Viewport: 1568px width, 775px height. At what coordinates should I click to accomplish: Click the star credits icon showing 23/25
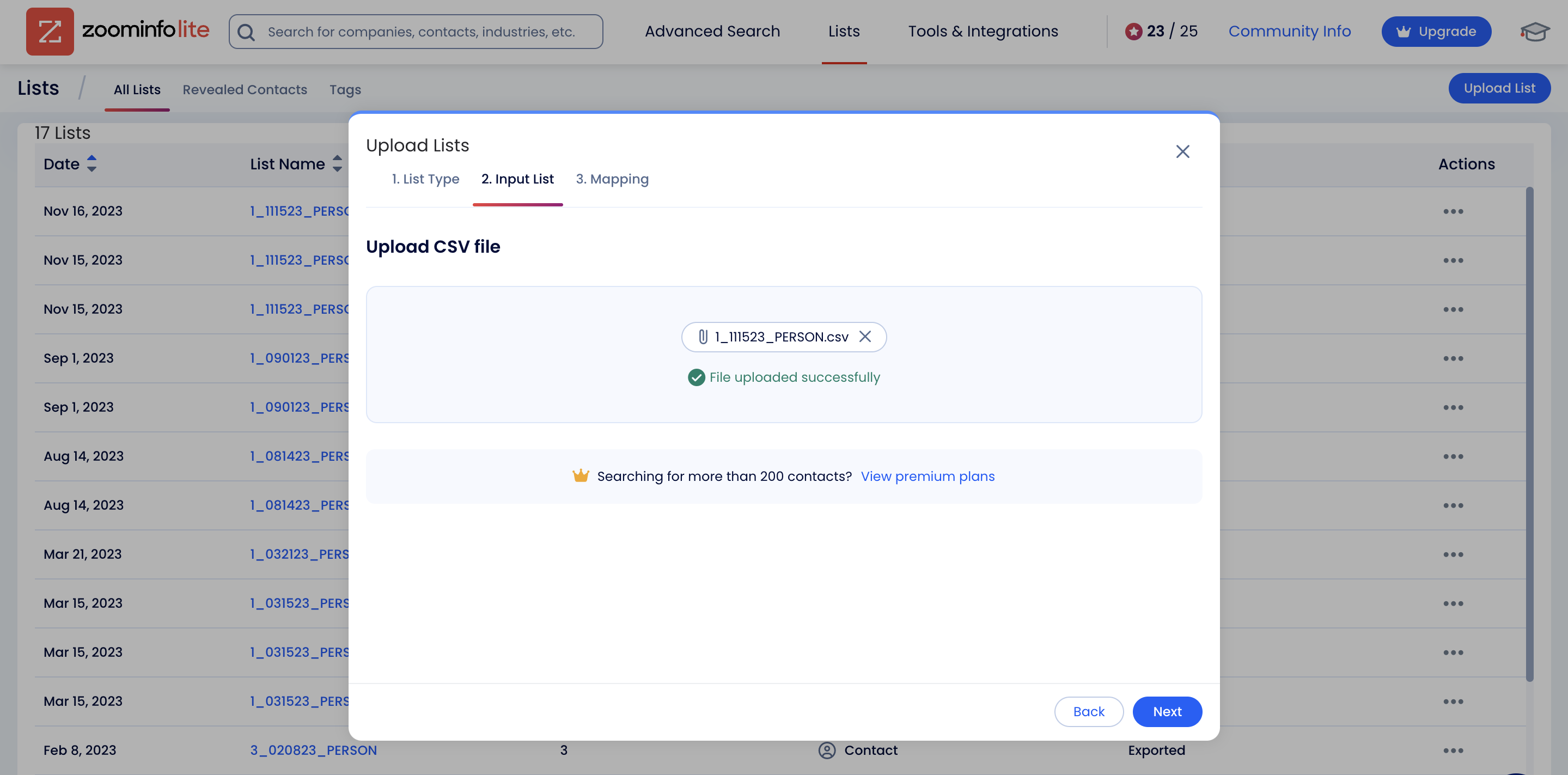pyautogui.click(x=1134, y=31)
